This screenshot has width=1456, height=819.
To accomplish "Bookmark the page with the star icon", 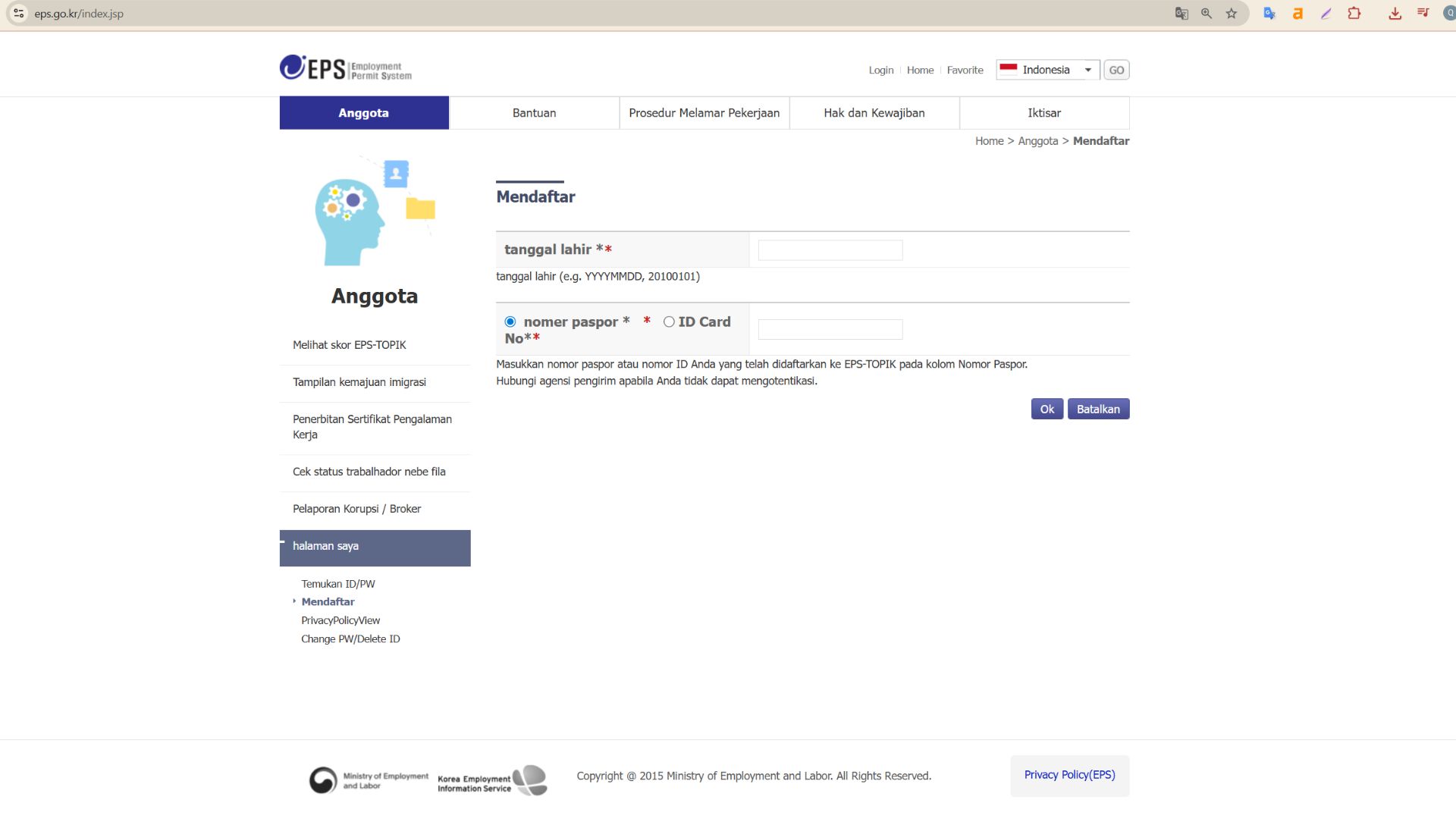I will [x=1232, y=14].
